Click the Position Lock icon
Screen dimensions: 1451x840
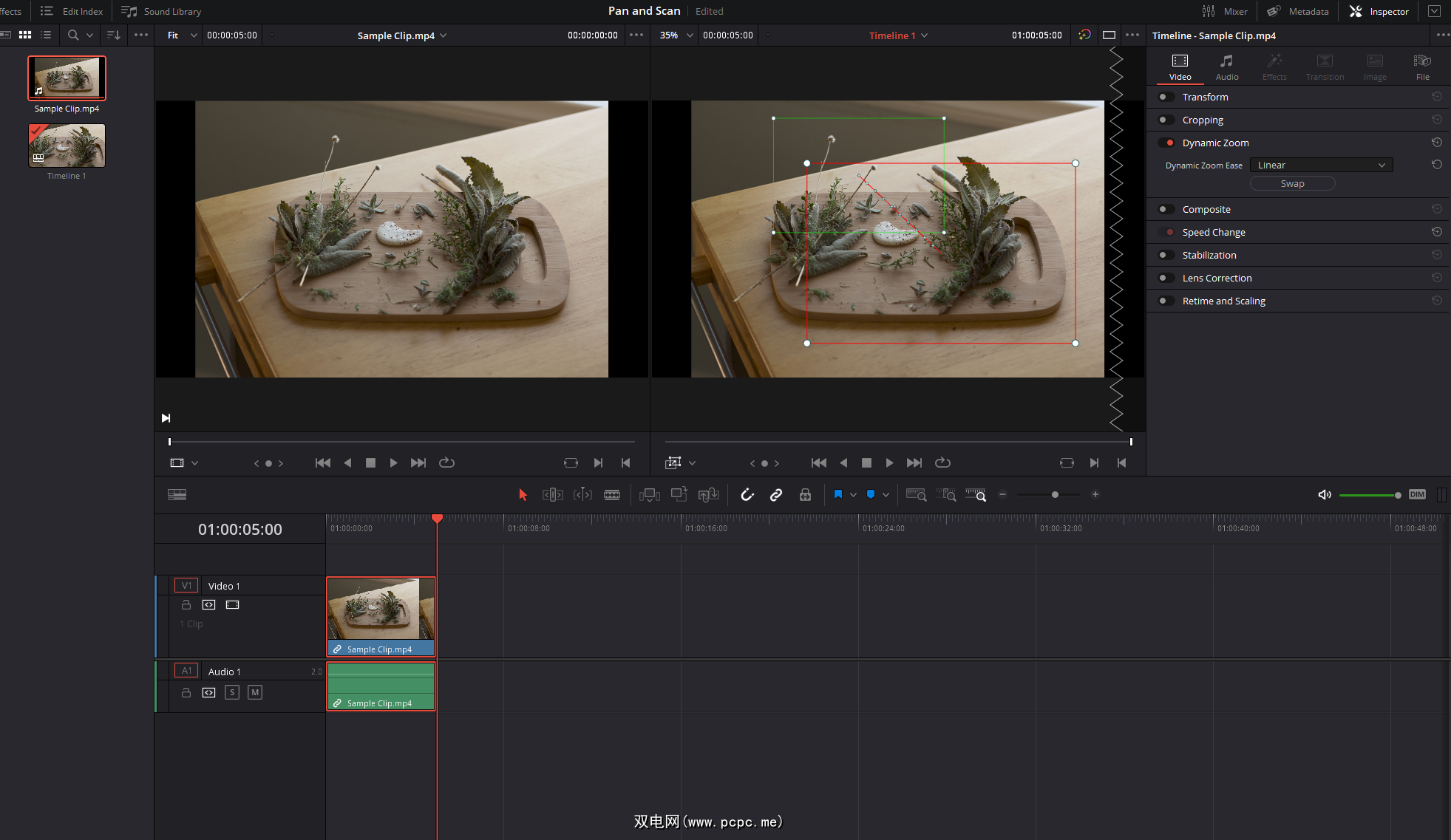coord(805,495)
